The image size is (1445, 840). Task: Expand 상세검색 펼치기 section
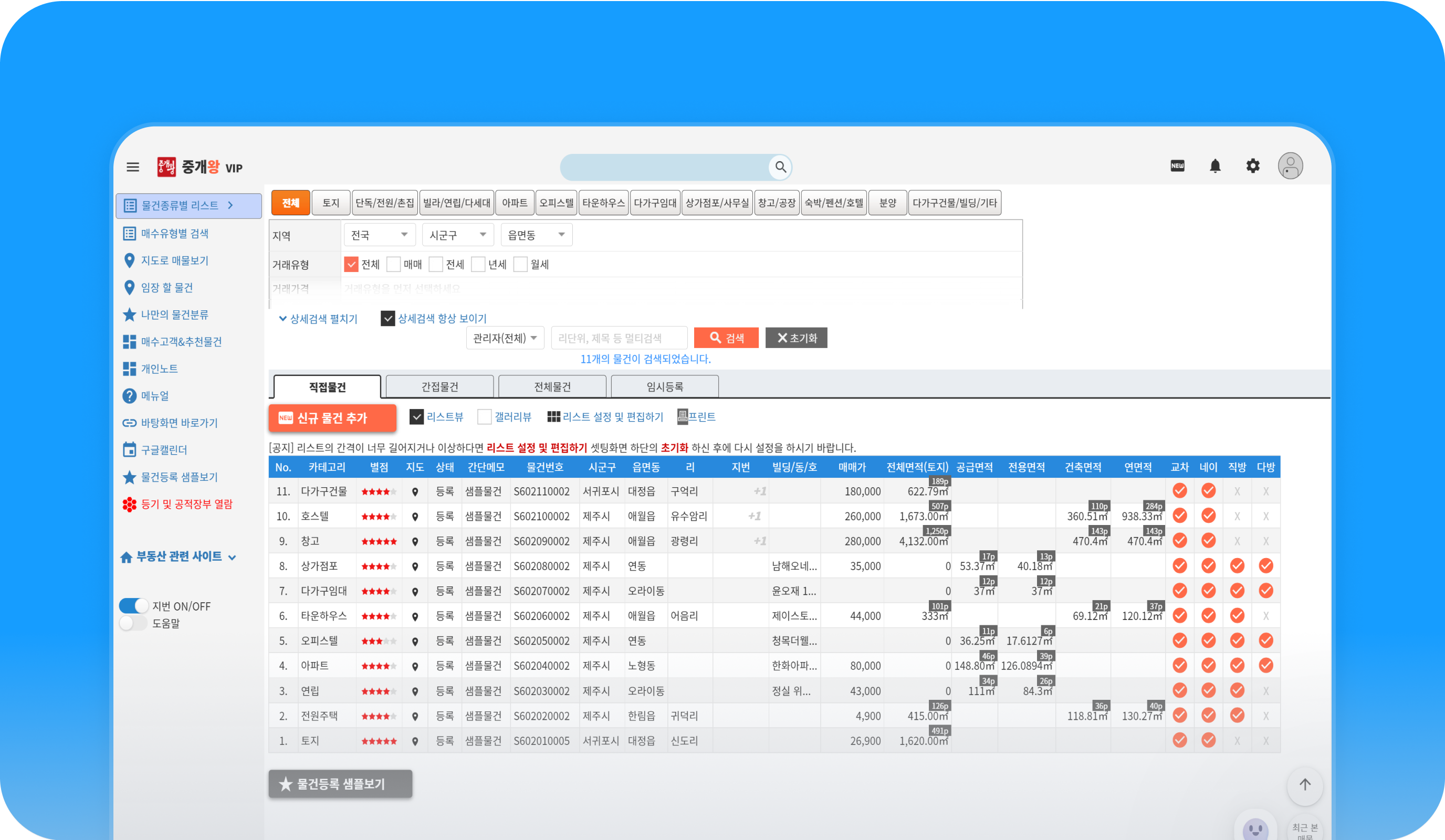click(x=318, y=319)
